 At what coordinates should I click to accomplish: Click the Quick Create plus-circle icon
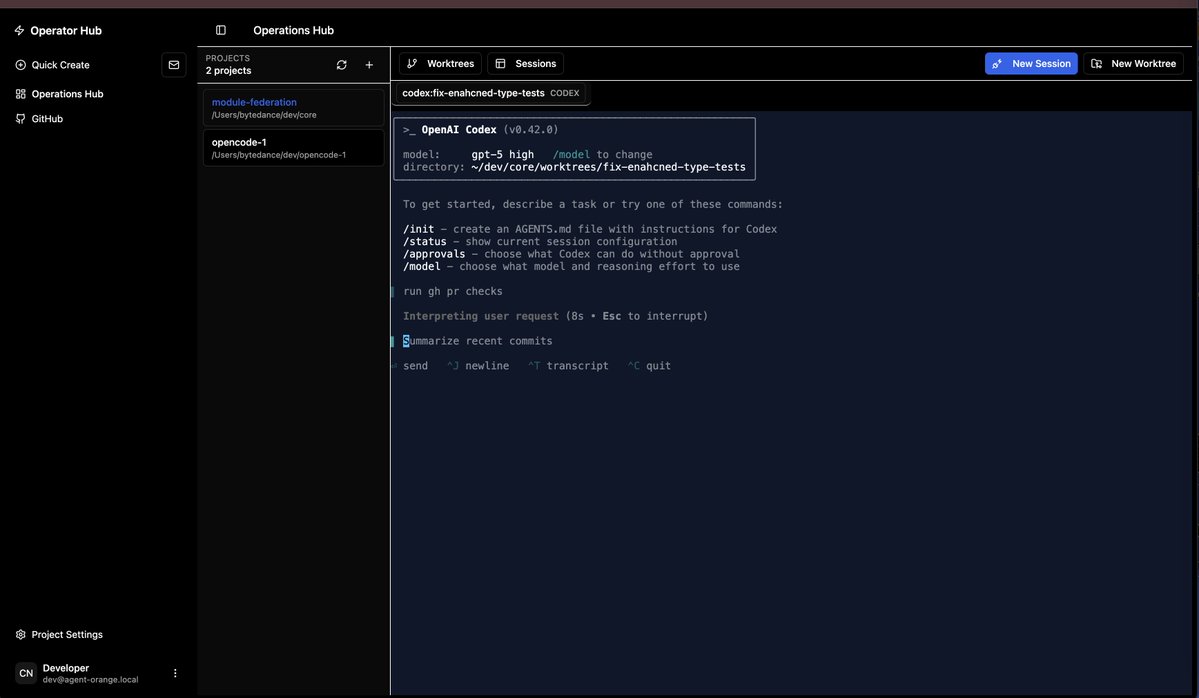click(21, 65)
